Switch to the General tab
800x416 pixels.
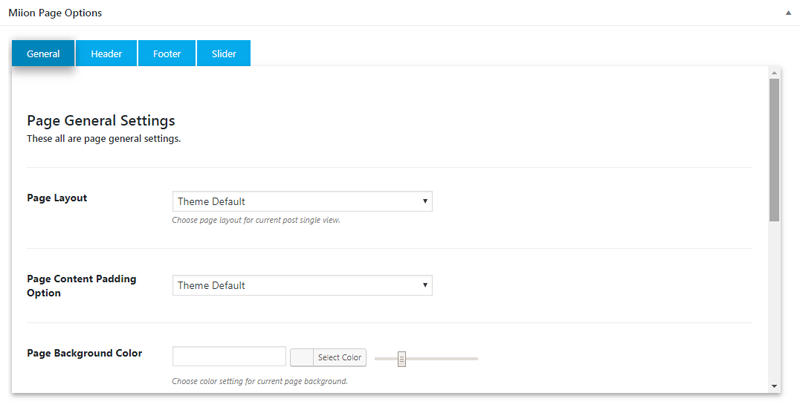click(43, 54)
